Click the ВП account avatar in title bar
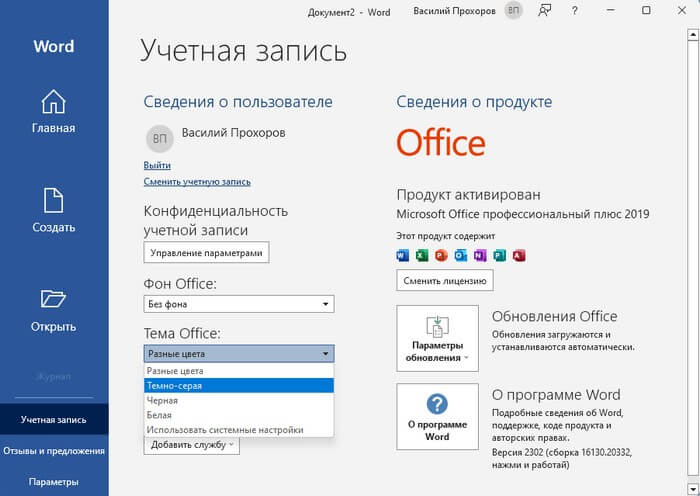Screen dimensions: 700x496 tap(514, 10)
